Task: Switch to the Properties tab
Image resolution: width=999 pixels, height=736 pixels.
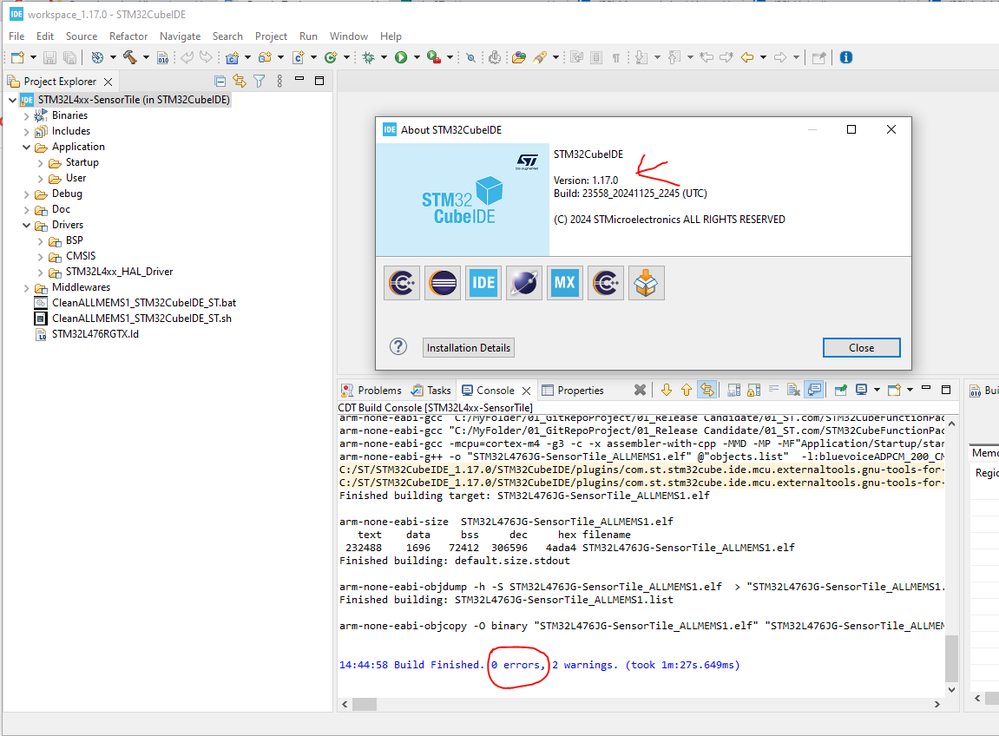Action: click(573, 390)
